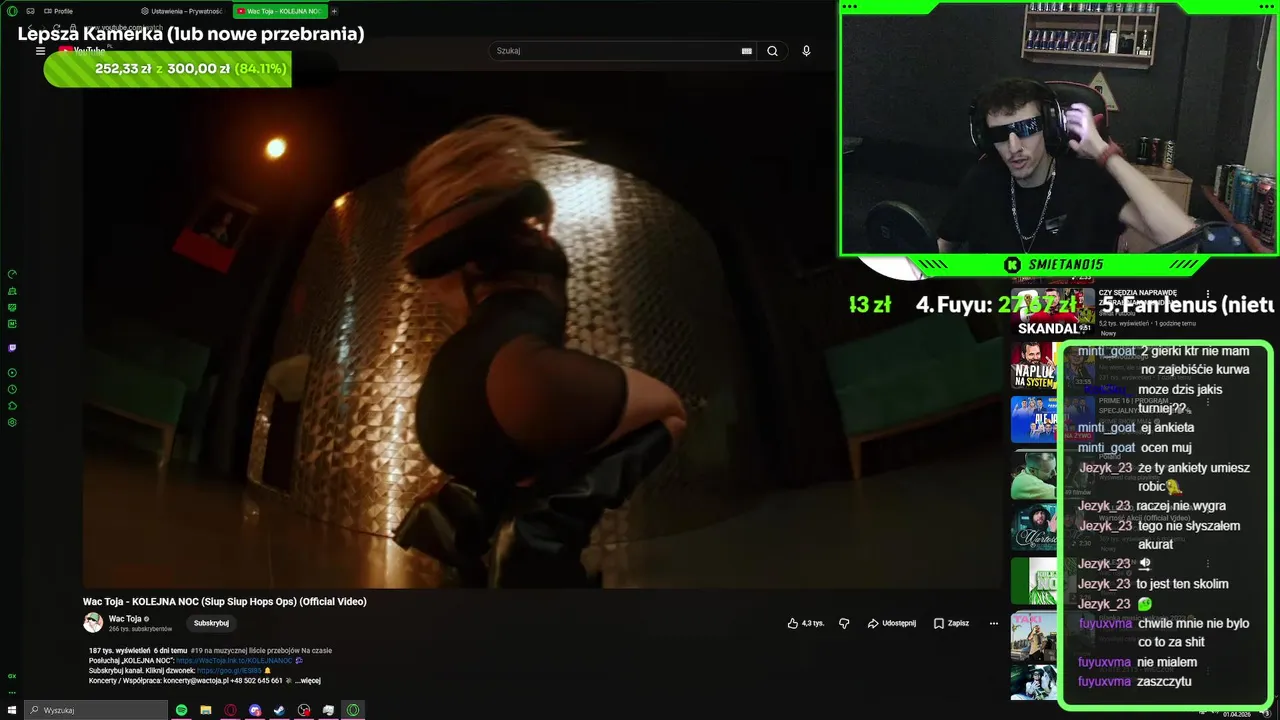Save the video with Zapisz
Image resolution: width=1280 pixels, height=720 pixels.
[951, 623]
